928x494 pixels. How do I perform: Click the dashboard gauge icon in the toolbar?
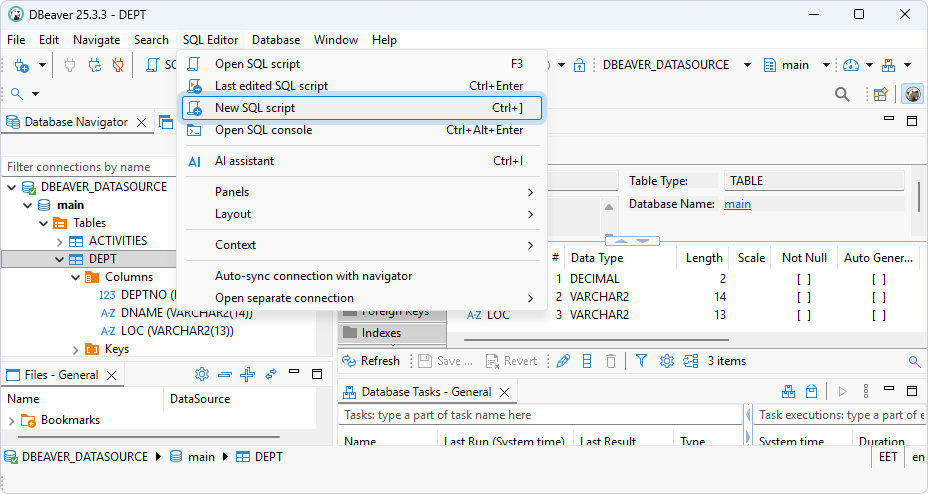851,65
